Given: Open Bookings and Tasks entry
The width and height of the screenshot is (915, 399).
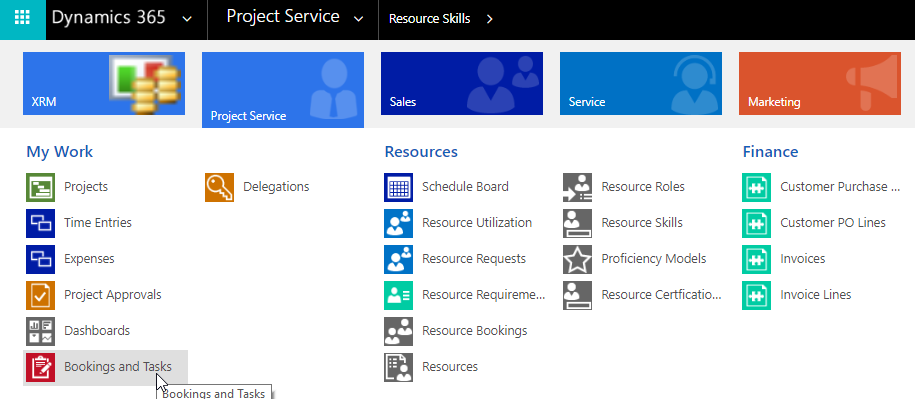Looking at the screenshot, I should pyautogui.click(x=106, y=368).
